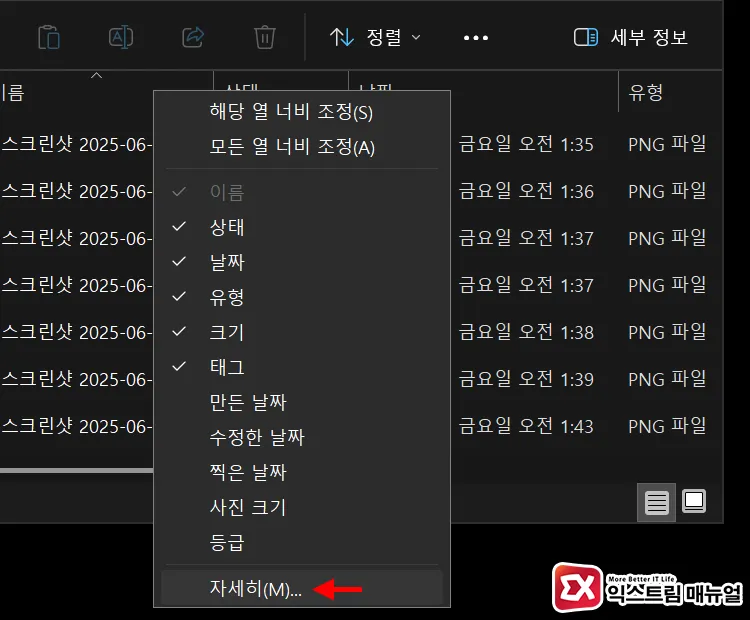Uncheck the 유형 column option
The height and width of the screenshot is (620, 750).
click(x=302, y=297)
